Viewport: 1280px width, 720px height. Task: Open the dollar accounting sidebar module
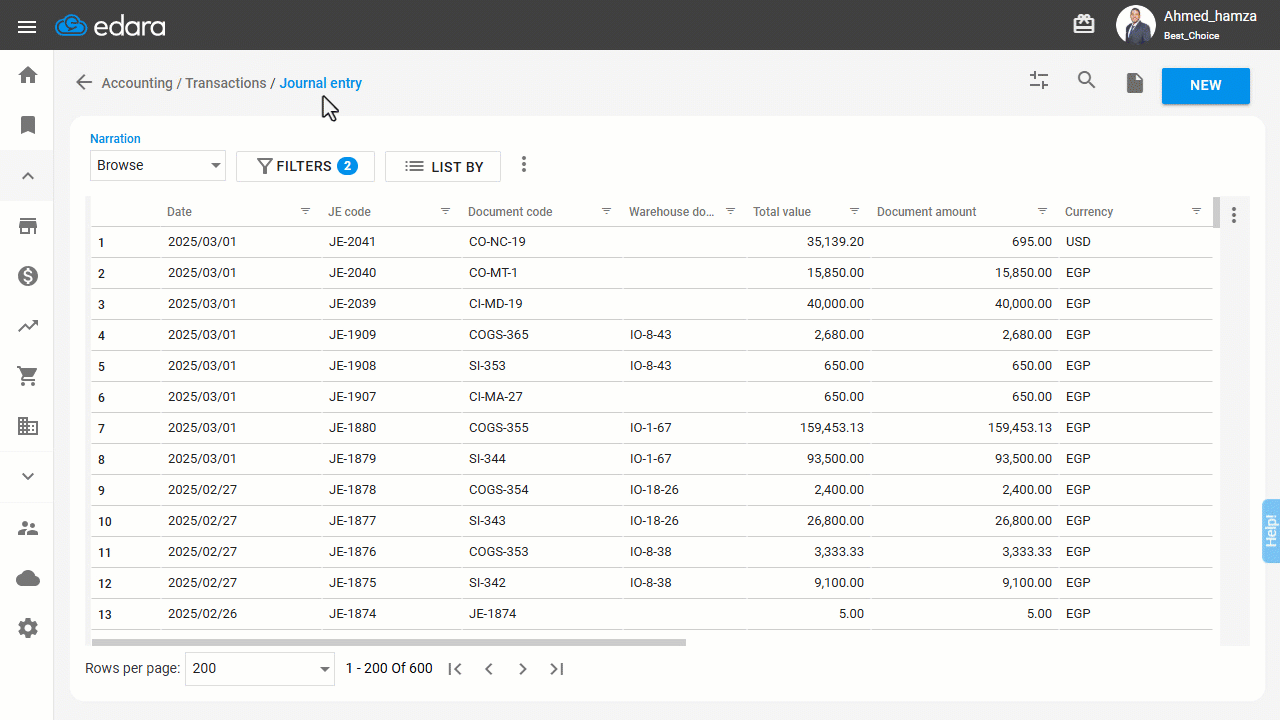[28, 276]
